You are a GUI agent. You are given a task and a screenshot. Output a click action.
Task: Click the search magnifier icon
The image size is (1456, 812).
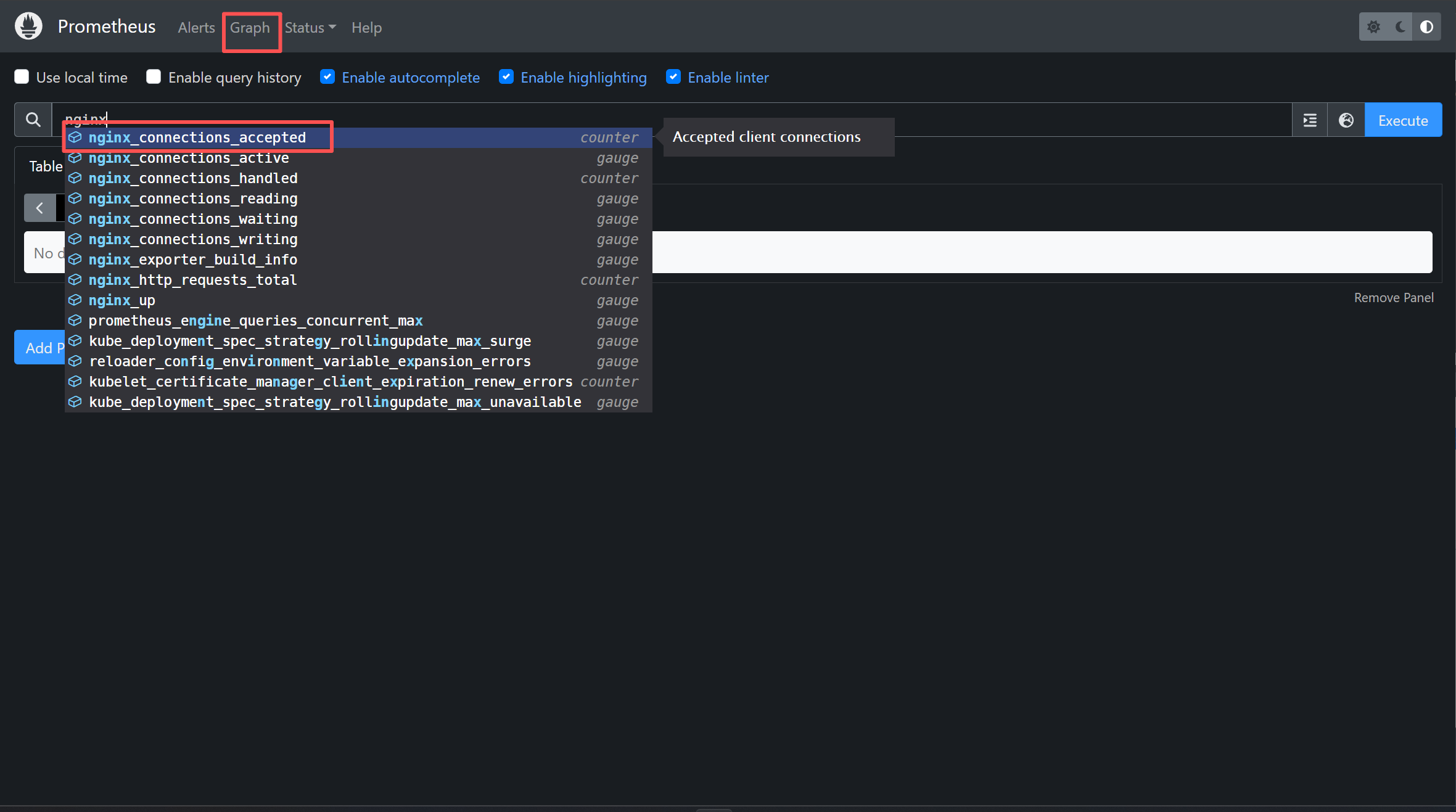point(33,120)
